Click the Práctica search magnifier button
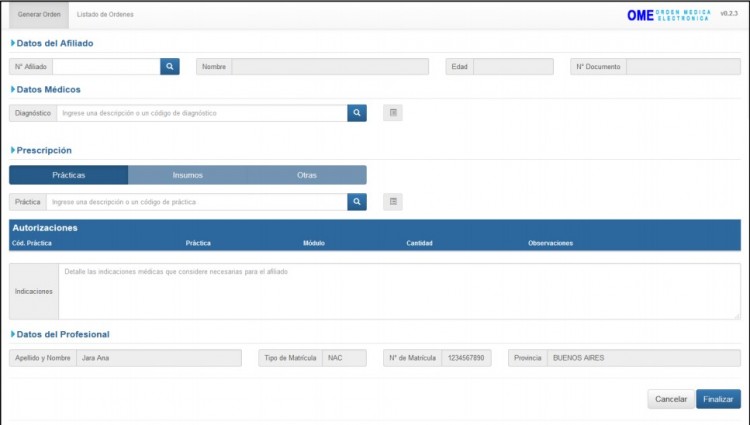Image resolution: width=750 pixels, height=425 pixels. coord(357,202)
